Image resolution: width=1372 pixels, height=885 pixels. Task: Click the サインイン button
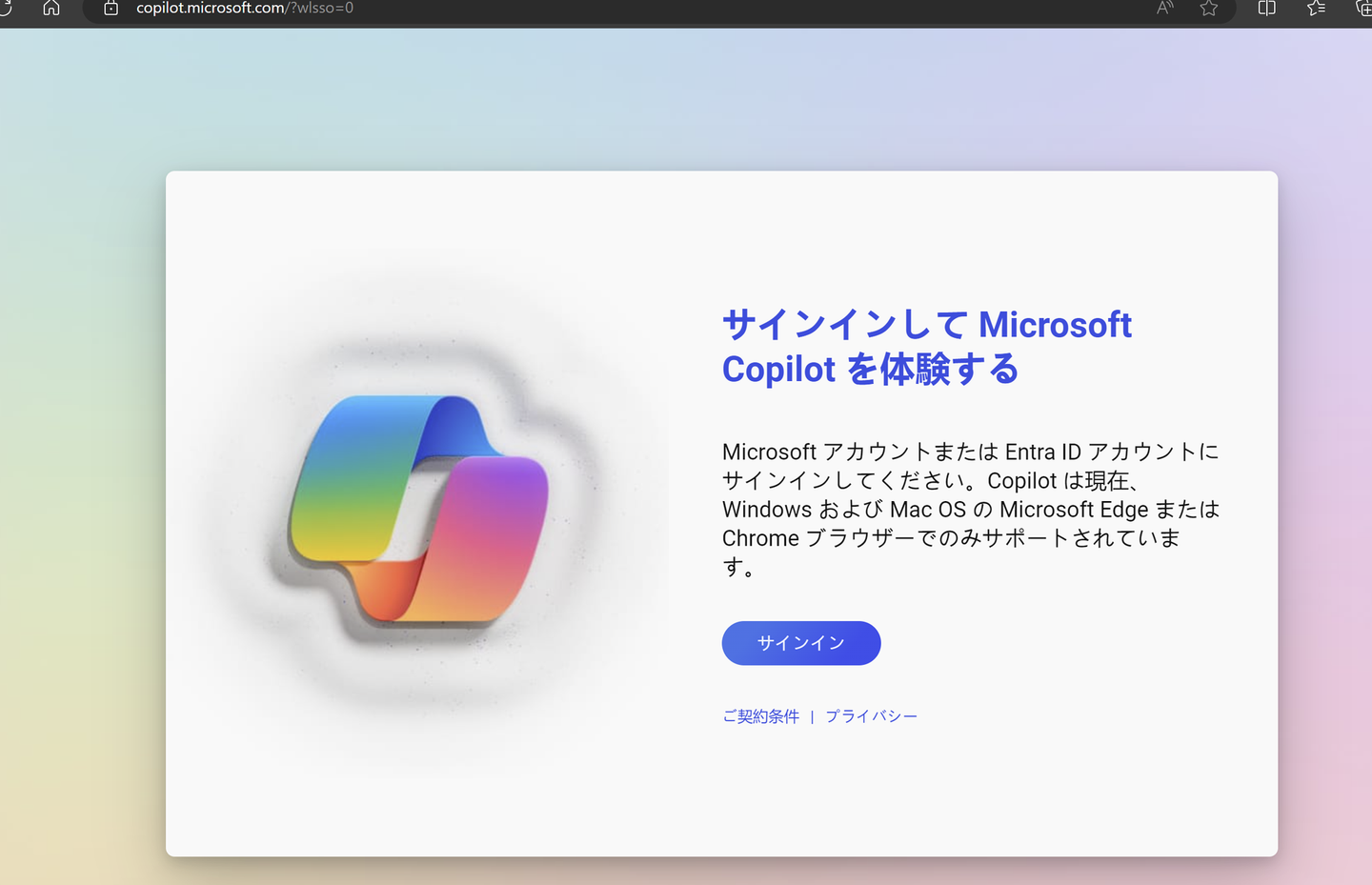click(x=801, y=643)
